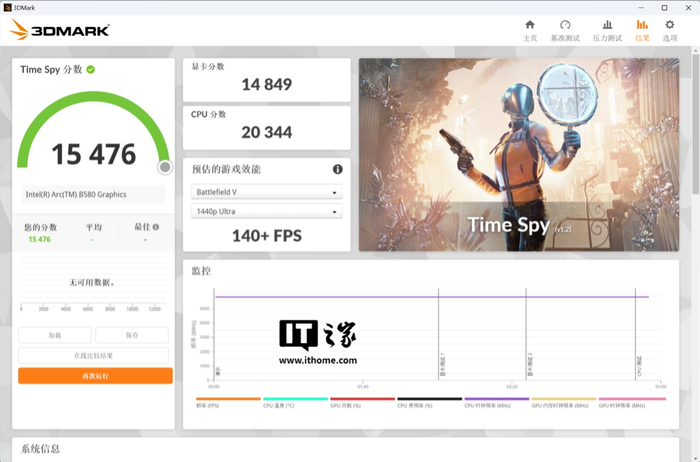The height and width of the screenshot is (462, 700).
Task: Open the 1440p Ultra resolution dropdown
Action: [267, 211]
